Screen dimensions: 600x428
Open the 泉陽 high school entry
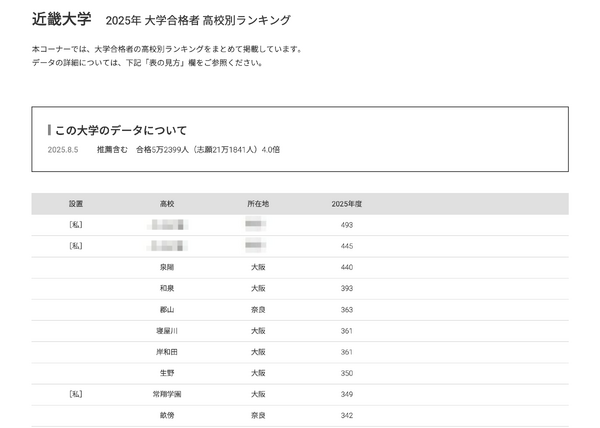(x=166, y=268)
